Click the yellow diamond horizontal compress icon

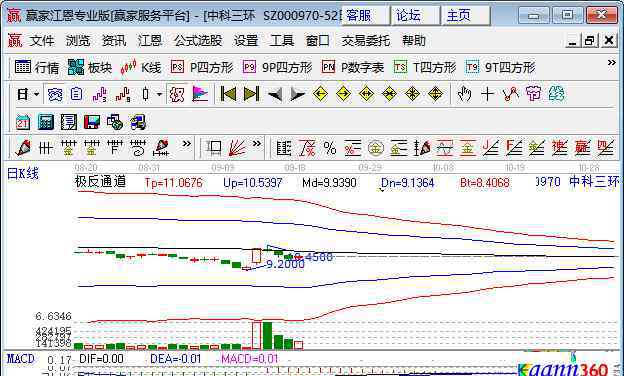pyautogui.click(x=389, y=94)
